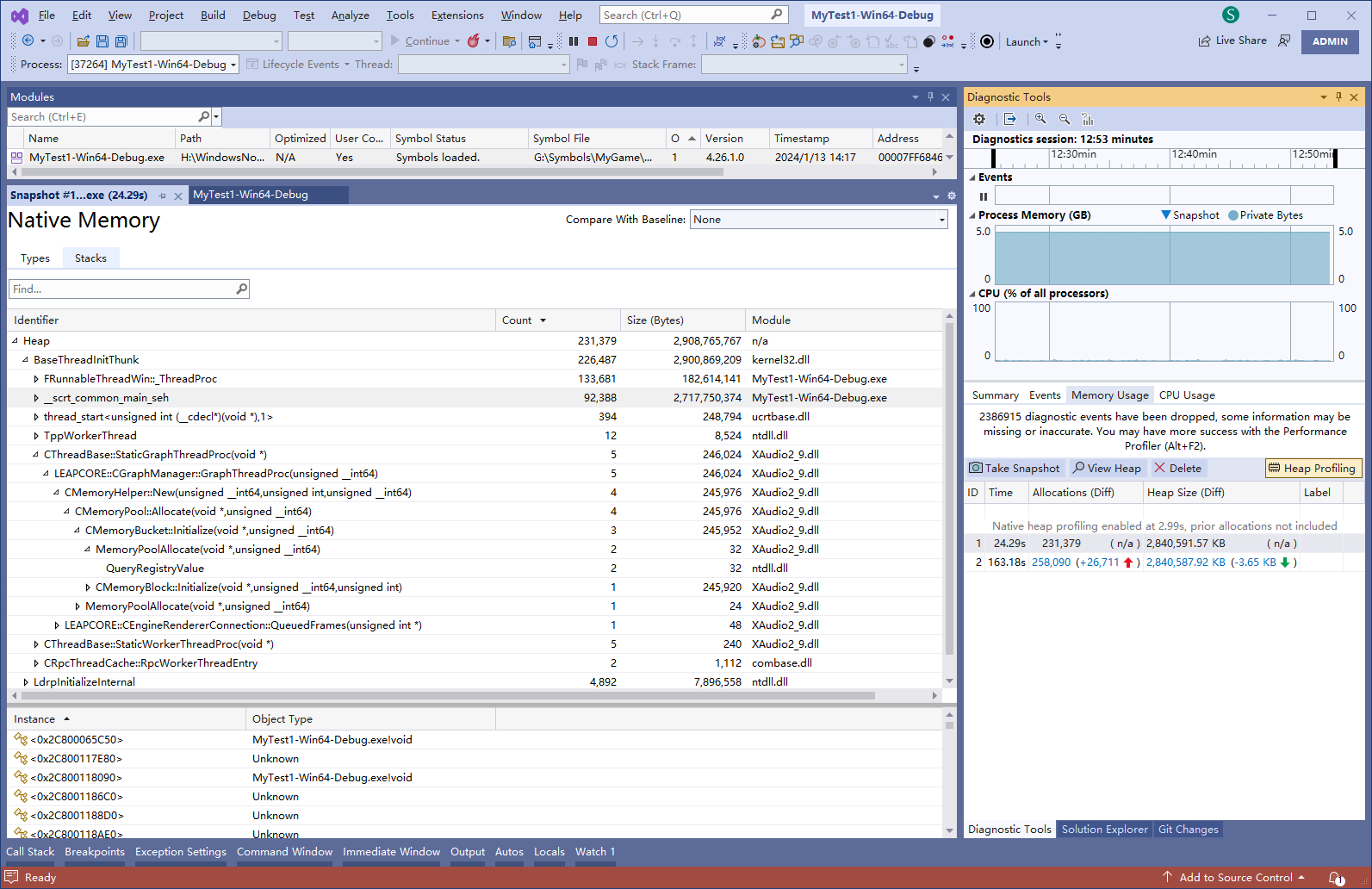The height and width of the screenshot is (889, 1372).
Task: Collapse the CPU graph section triangle
Action: tap(972, 294)
